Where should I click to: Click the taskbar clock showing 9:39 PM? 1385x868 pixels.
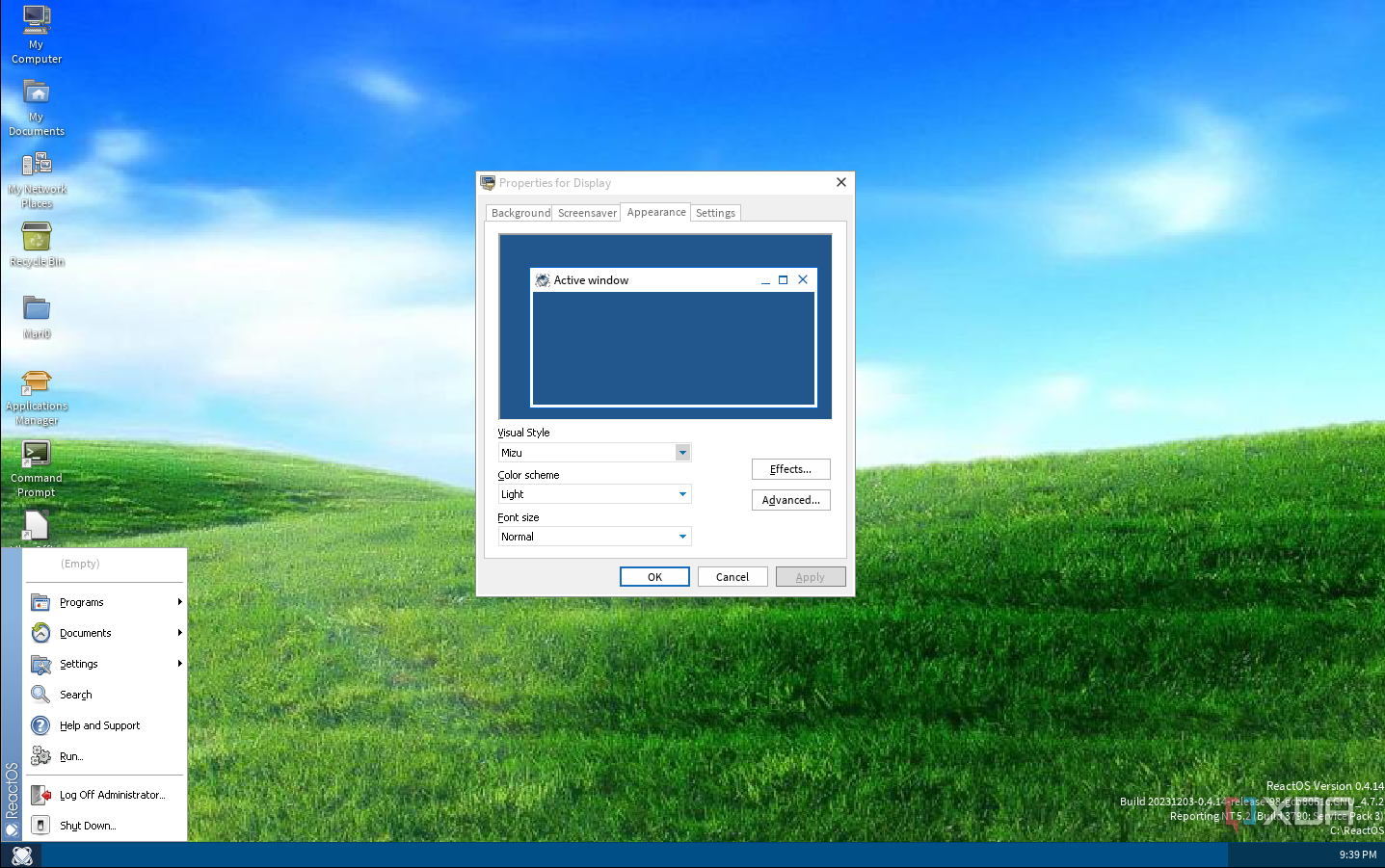click(1357, 855)
